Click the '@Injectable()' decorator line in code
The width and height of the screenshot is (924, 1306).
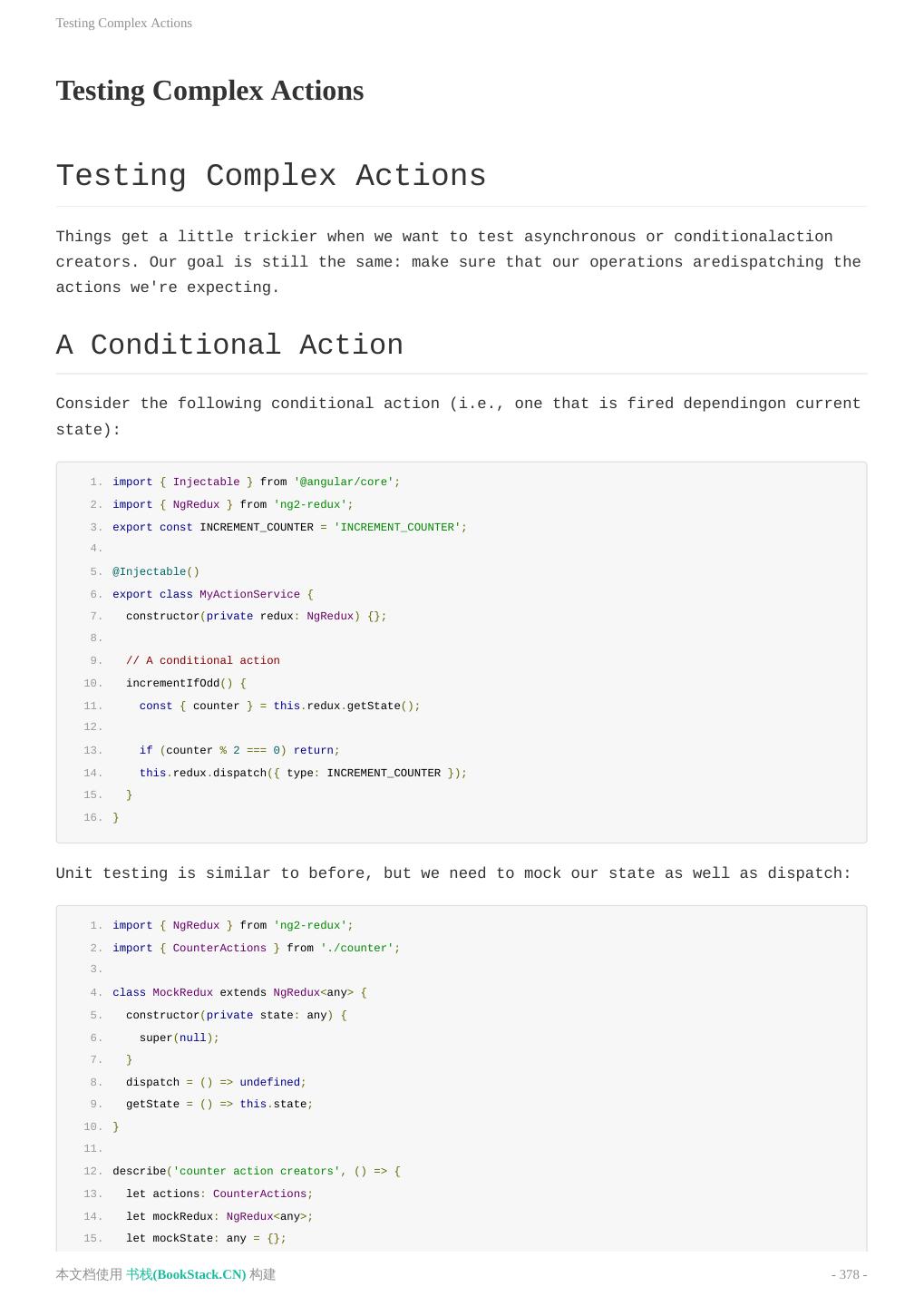(156, 571)
